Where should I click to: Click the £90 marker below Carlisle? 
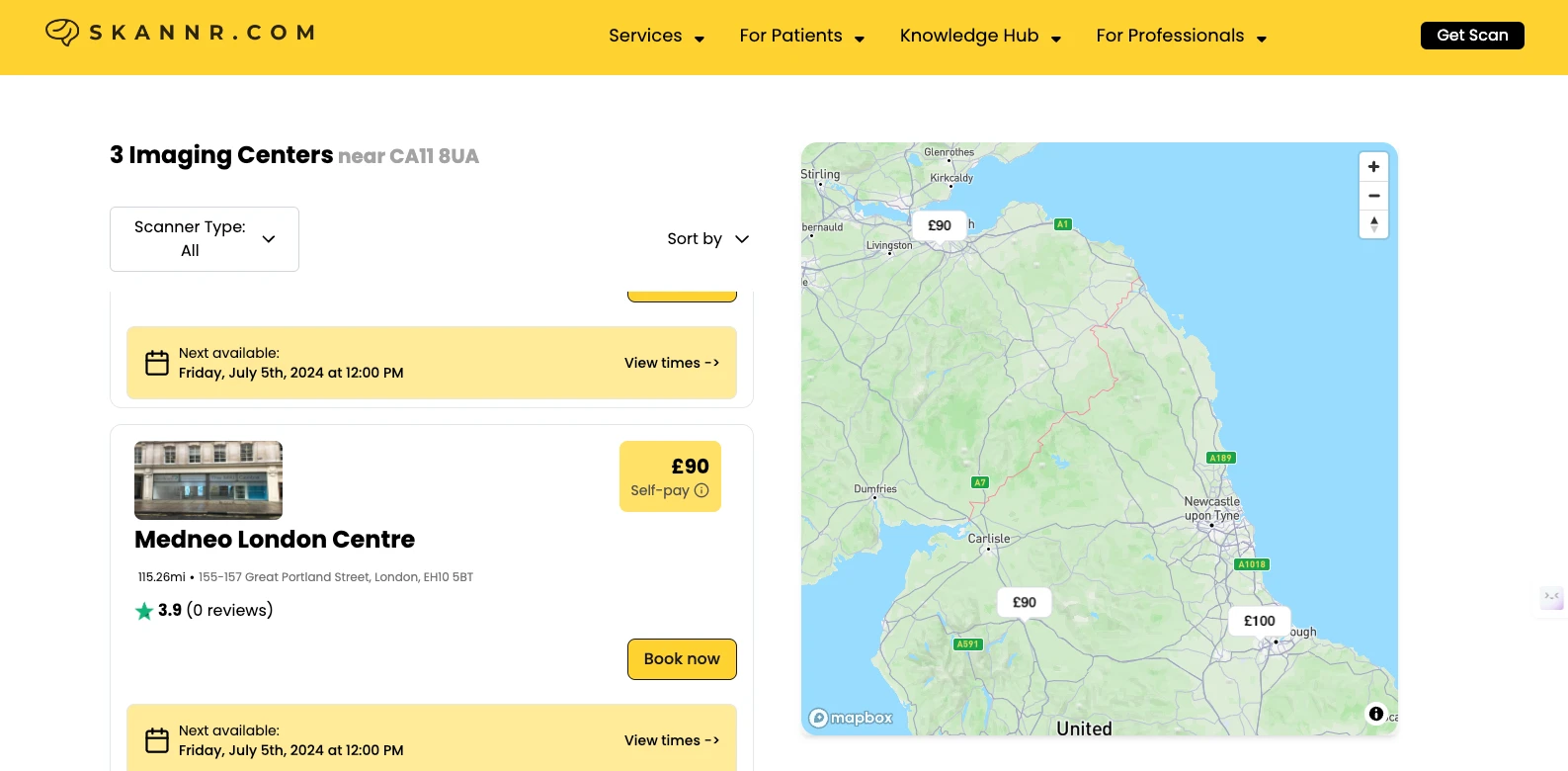pos(1024,602)
